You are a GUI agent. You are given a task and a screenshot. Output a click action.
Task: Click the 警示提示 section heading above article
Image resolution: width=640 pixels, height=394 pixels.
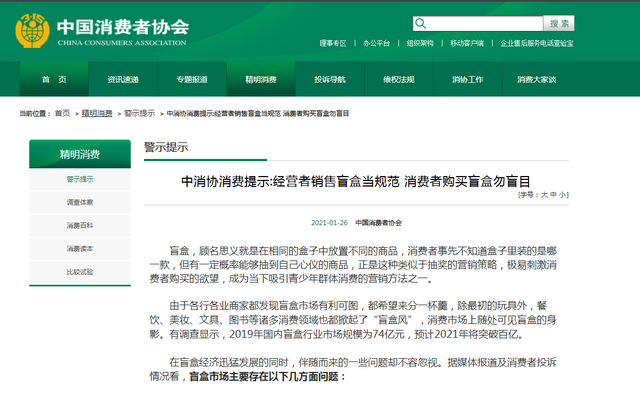point(166,147)
